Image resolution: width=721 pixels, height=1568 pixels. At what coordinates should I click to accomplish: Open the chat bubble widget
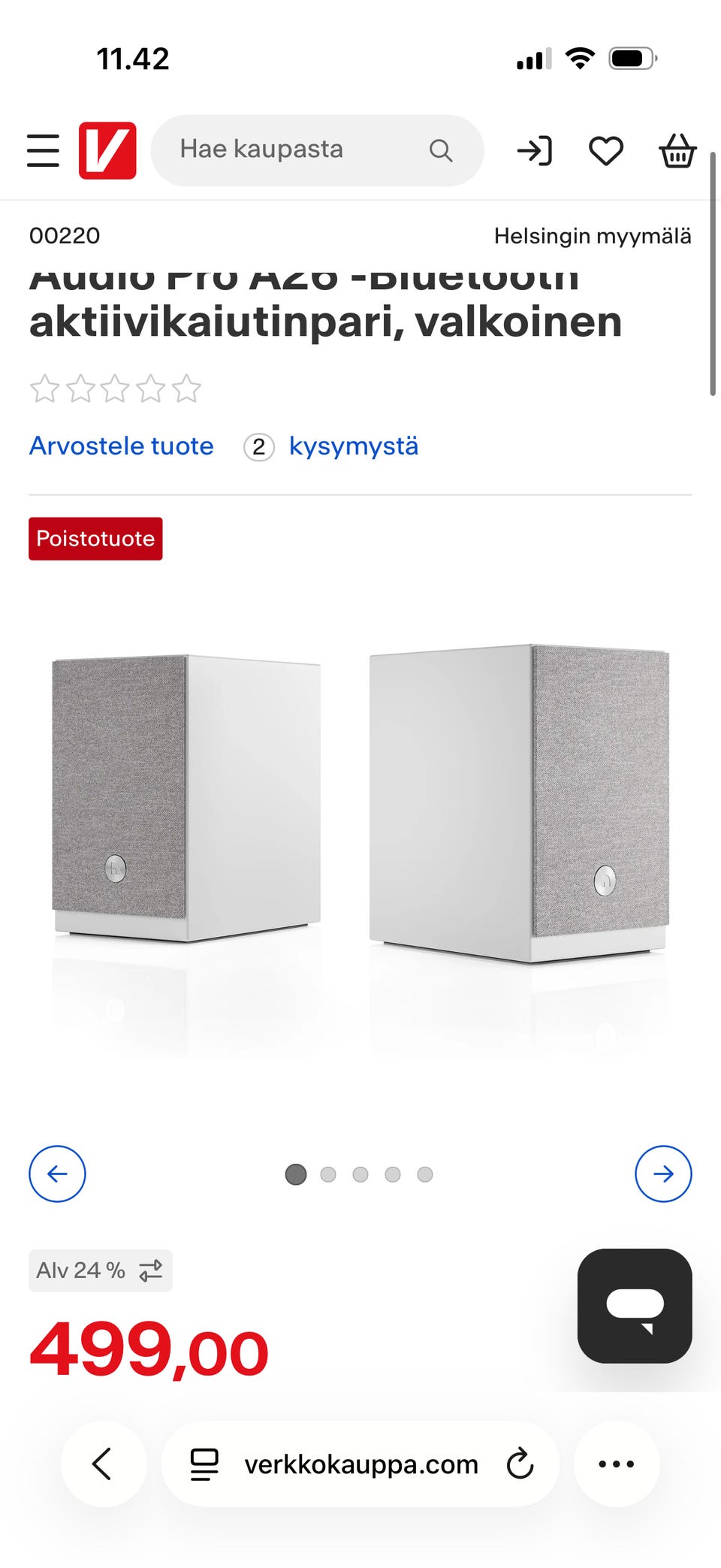click(x=635, y=1306)
